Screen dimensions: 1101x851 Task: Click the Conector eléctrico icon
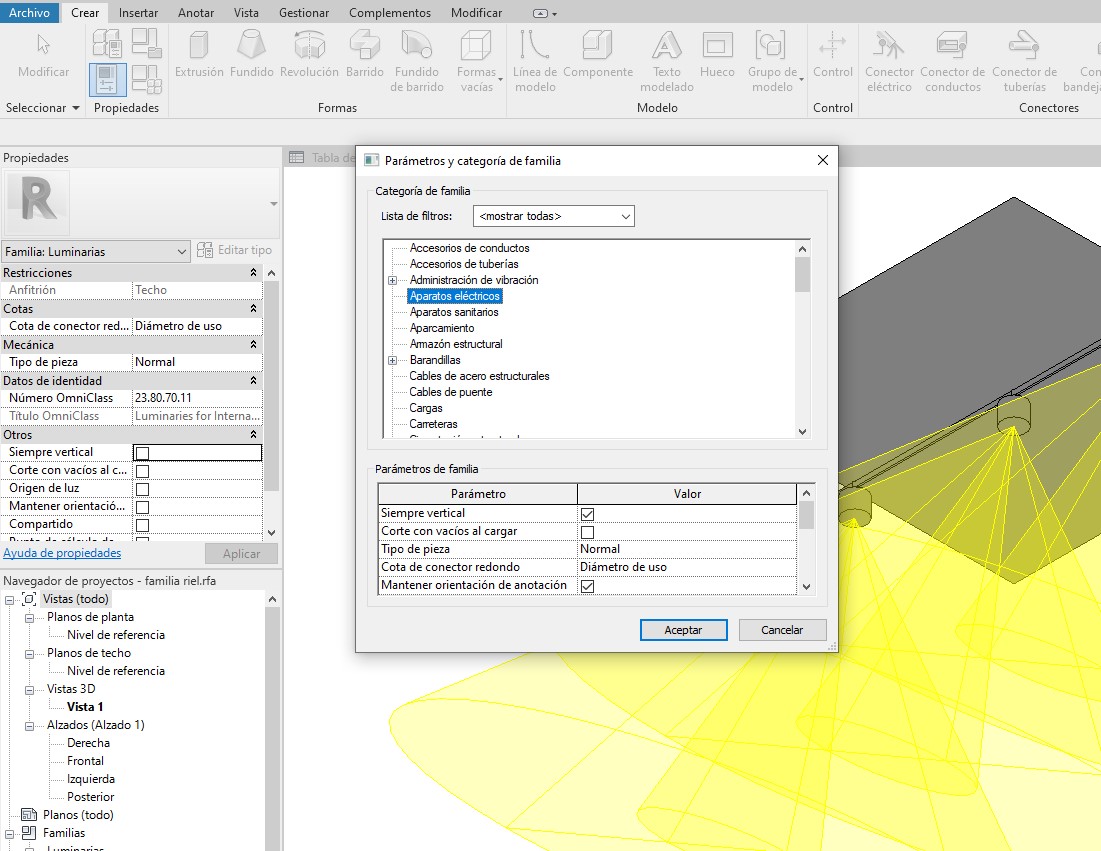(x=889, y=60)
